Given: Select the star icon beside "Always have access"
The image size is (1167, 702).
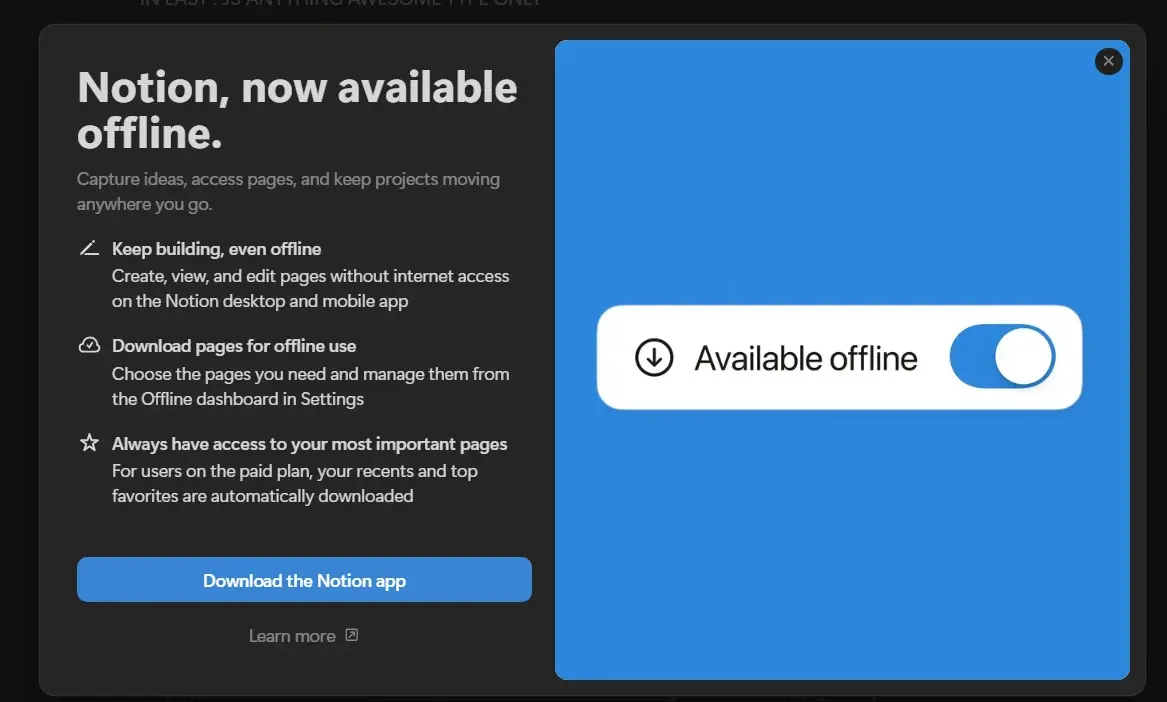Looking at the screenshot, I should [88, 441].
